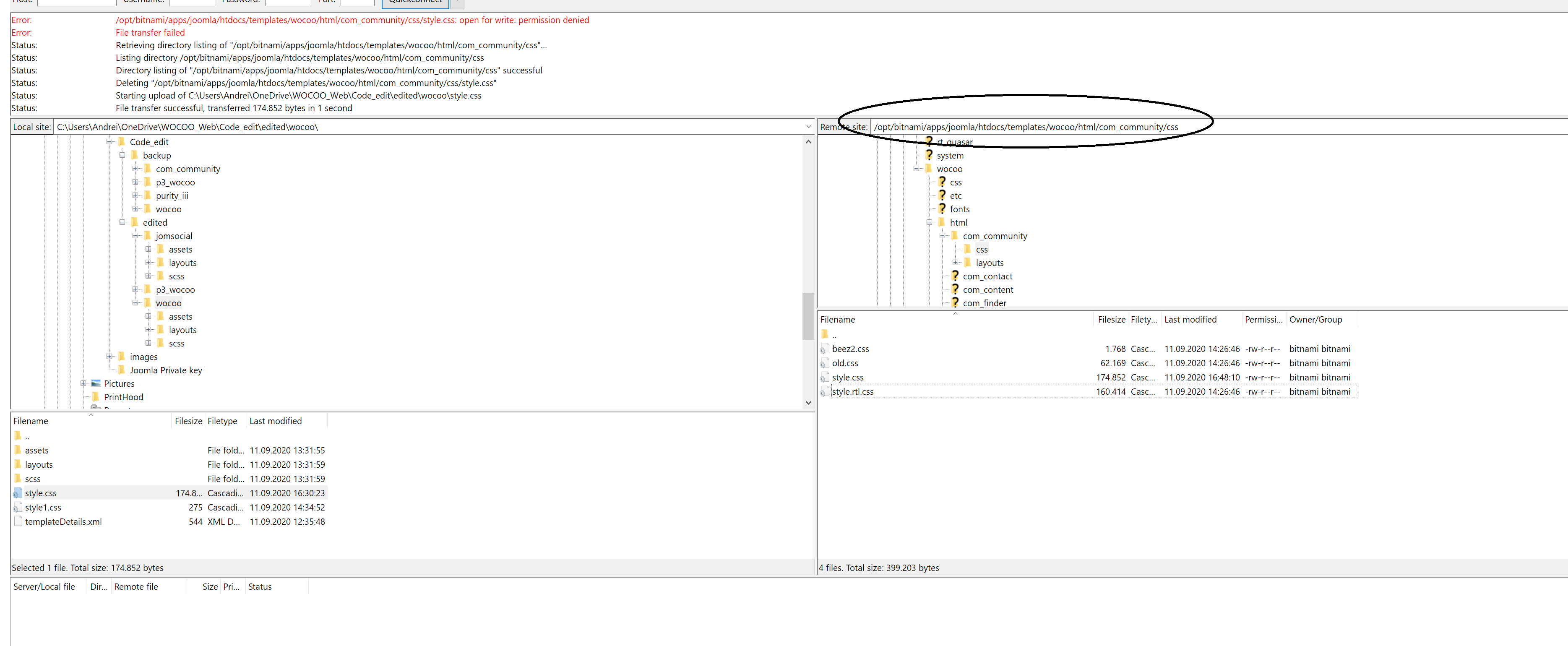Select old.css in the remote file list
Image resolution: width=1568 pixels, height=646 pixels.
[845, 363]
